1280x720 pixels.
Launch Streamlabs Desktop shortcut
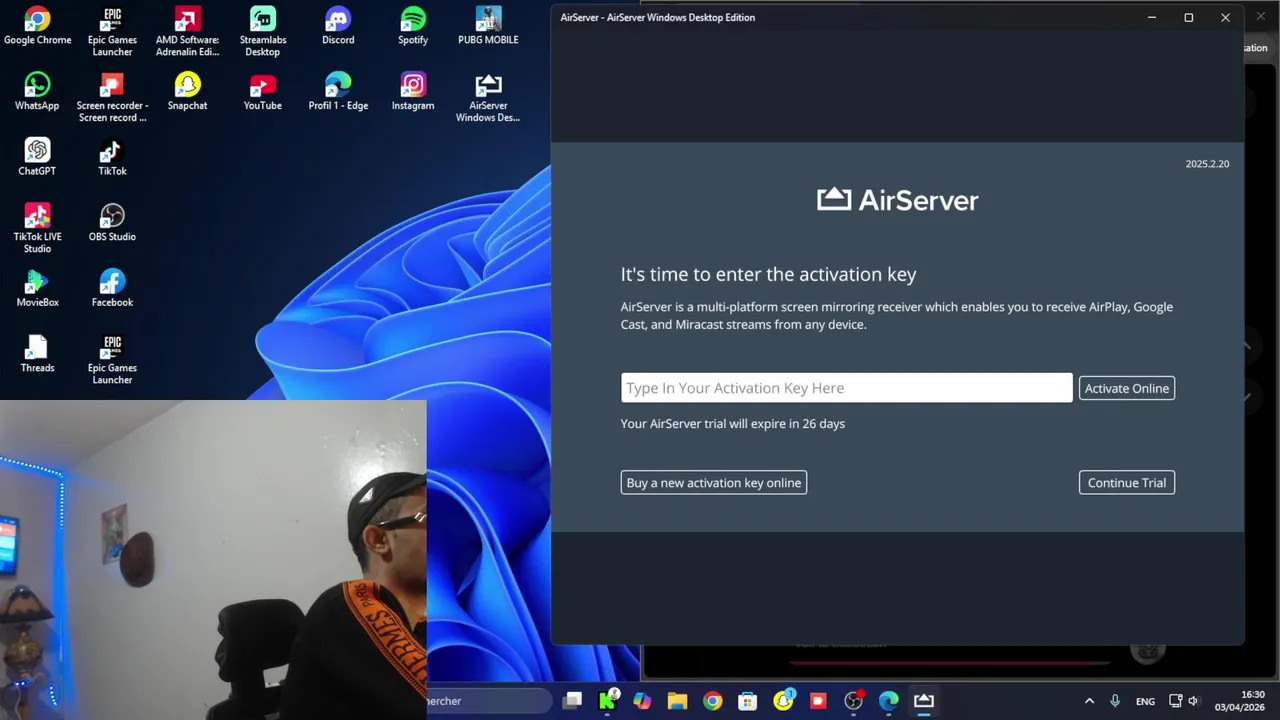click(x=262, y=32)
